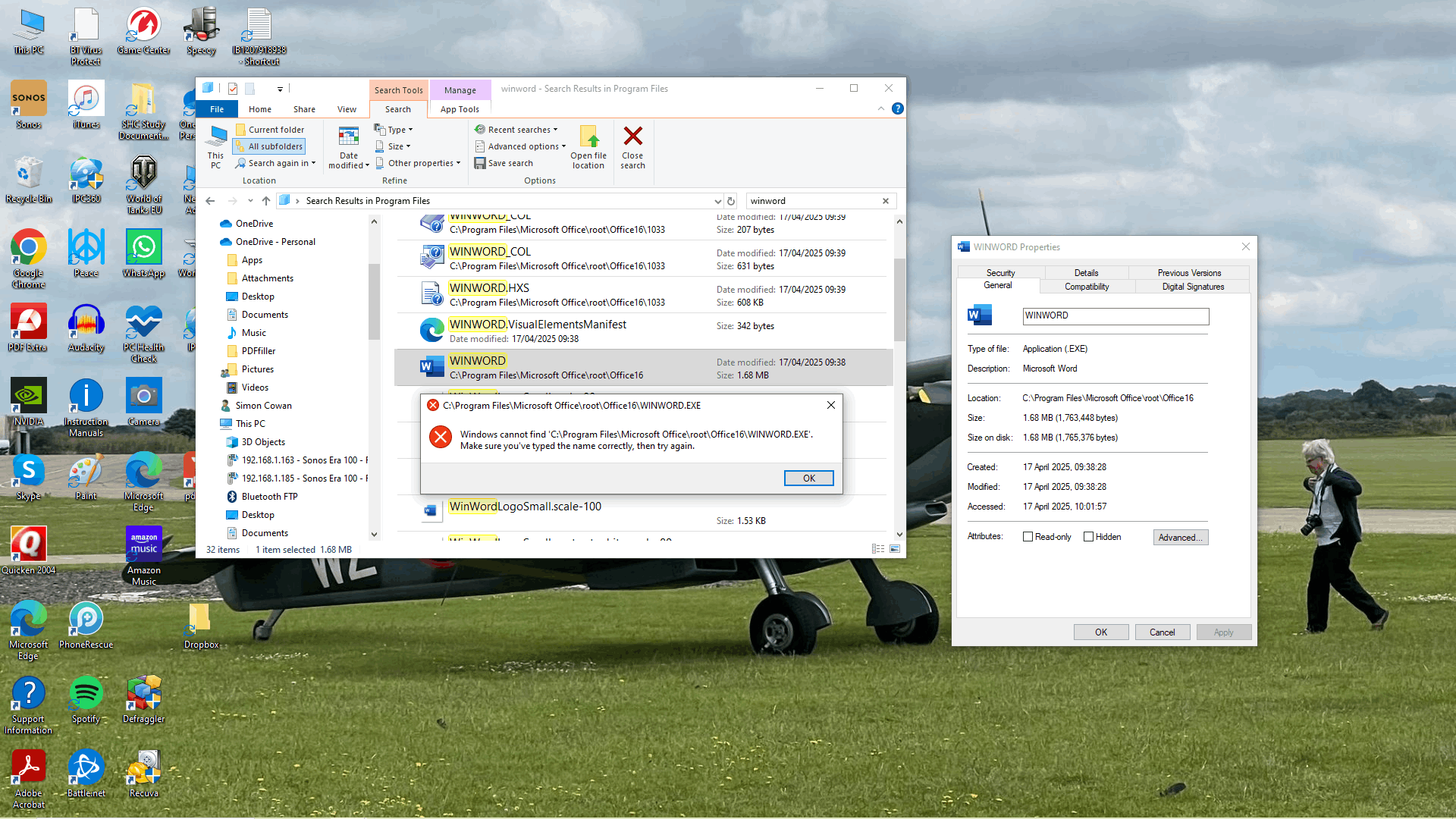The height and width of the screenshot is (819, 1456).
Task: Open the Recent searches dropdown
Action: (516, 129)
